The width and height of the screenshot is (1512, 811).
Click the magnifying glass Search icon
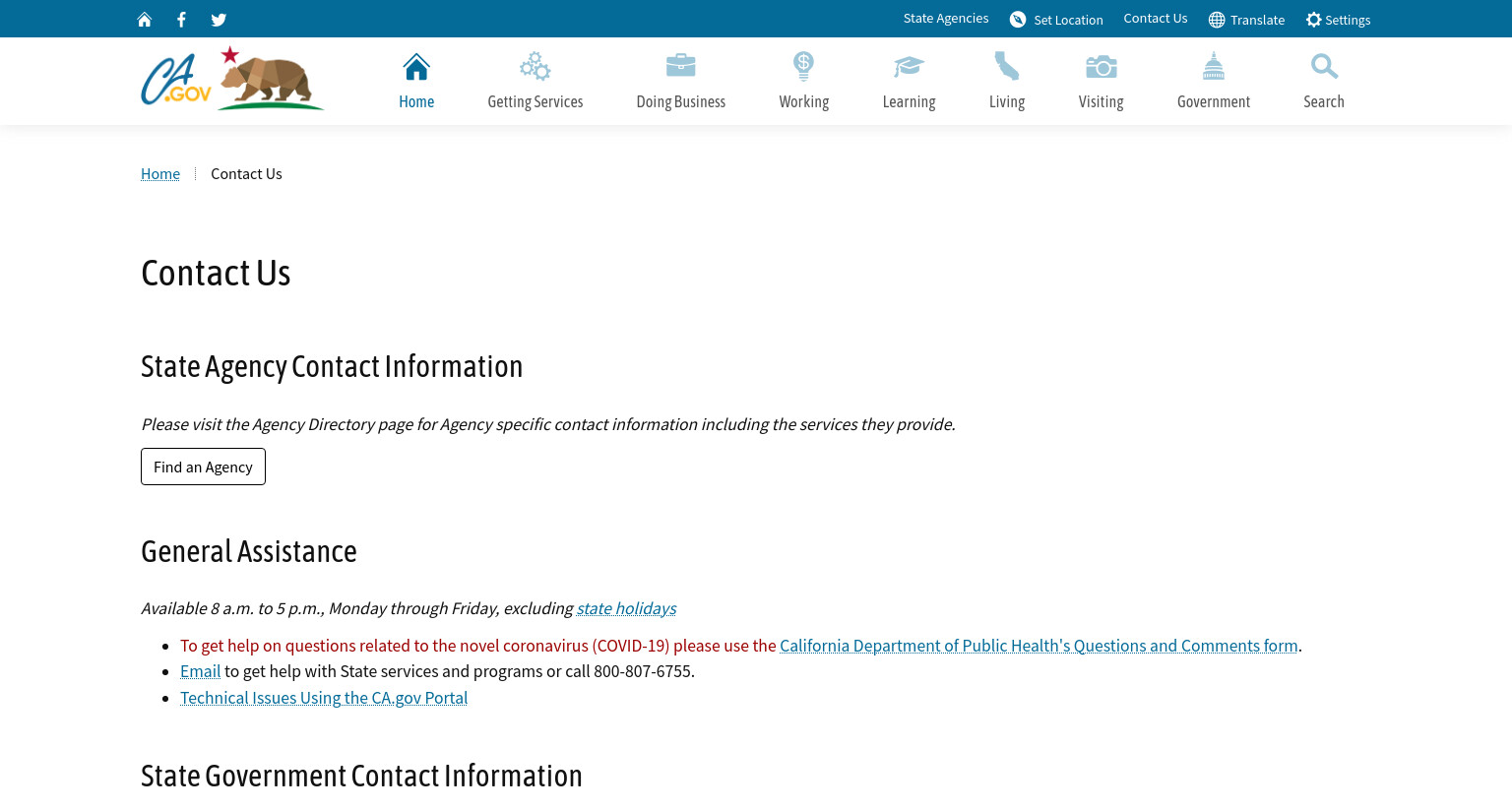tap(1324, 67)
